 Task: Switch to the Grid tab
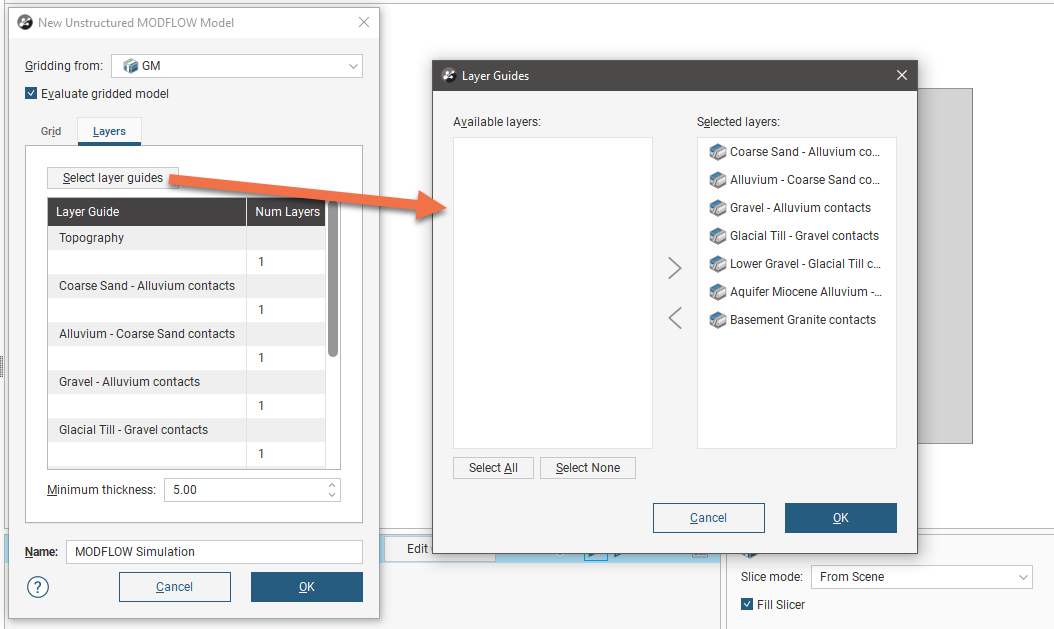point(51,131)
